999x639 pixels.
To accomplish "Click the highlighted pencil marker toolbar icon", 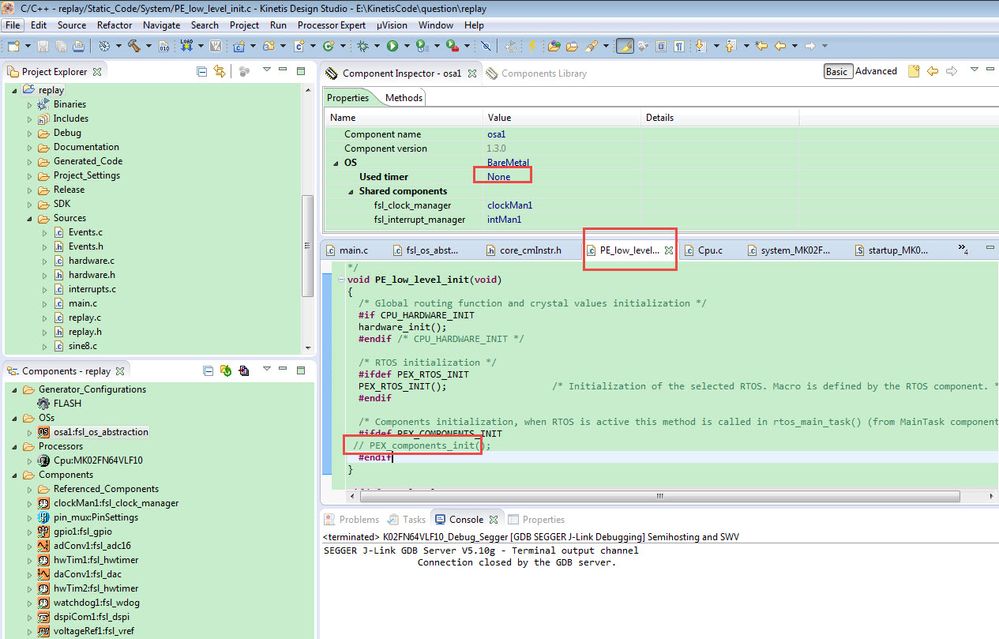I will click(625, 46).
